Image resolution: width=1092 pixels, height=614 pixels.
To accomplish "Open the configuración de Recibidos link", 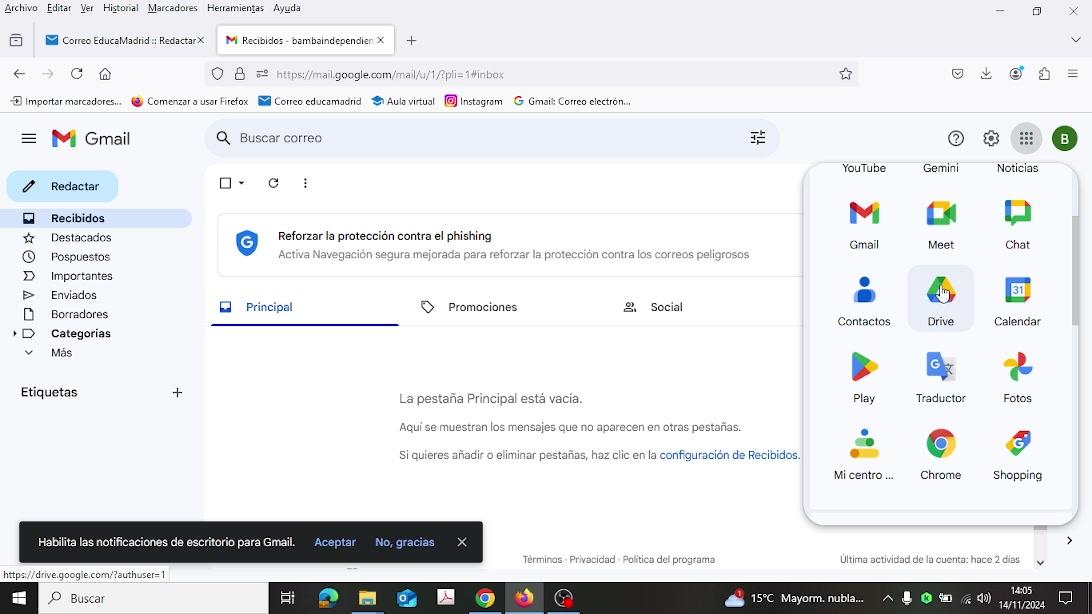I will [729, 455].
